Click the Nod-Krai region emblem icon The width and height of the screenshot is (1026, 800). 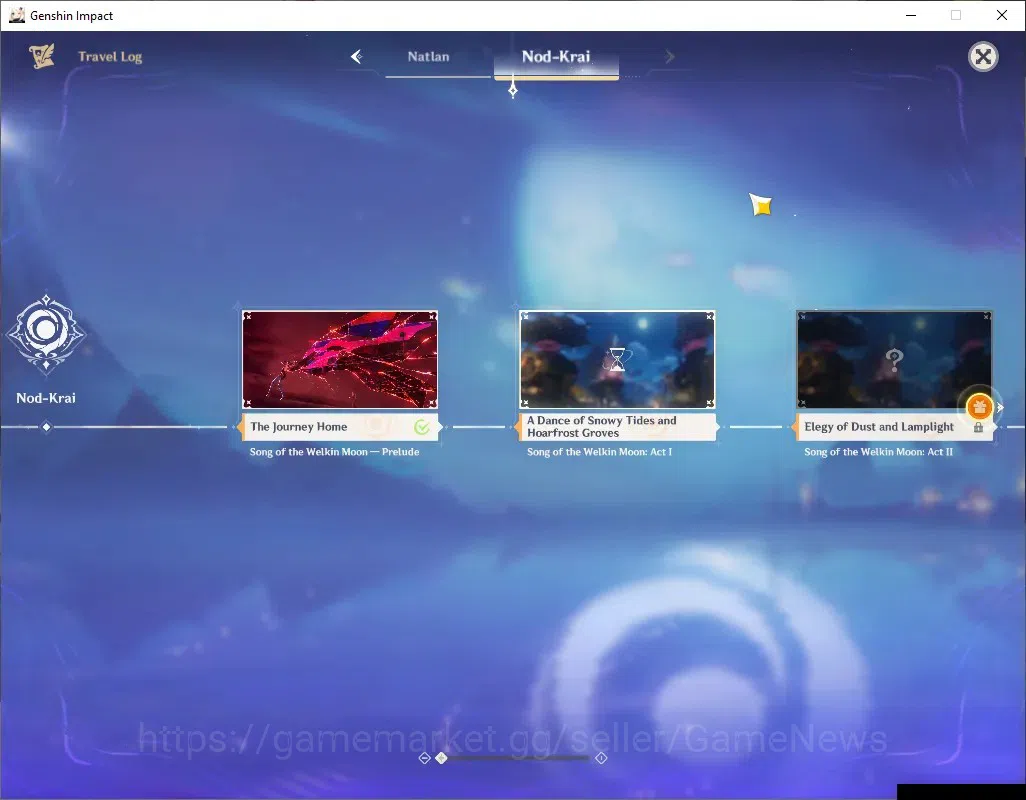[x=46, y=334]
